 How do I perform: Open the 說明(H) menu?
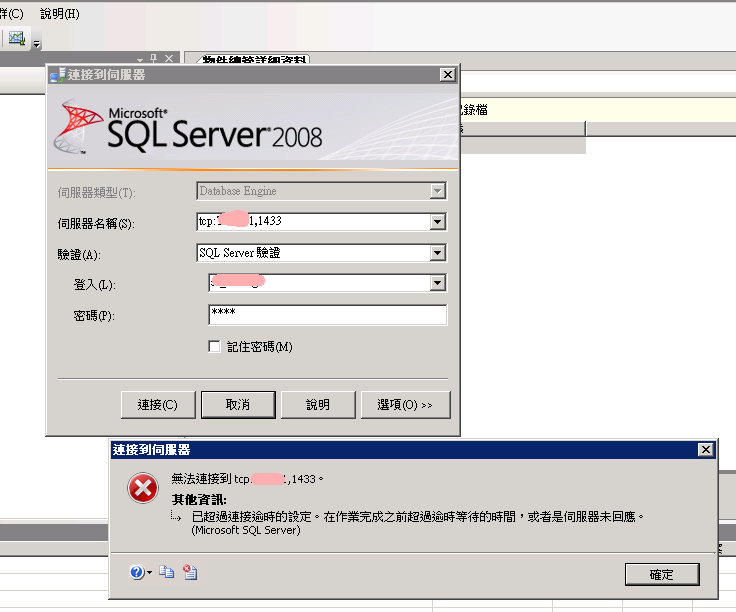pyautogui.click(x=60, y=14)
